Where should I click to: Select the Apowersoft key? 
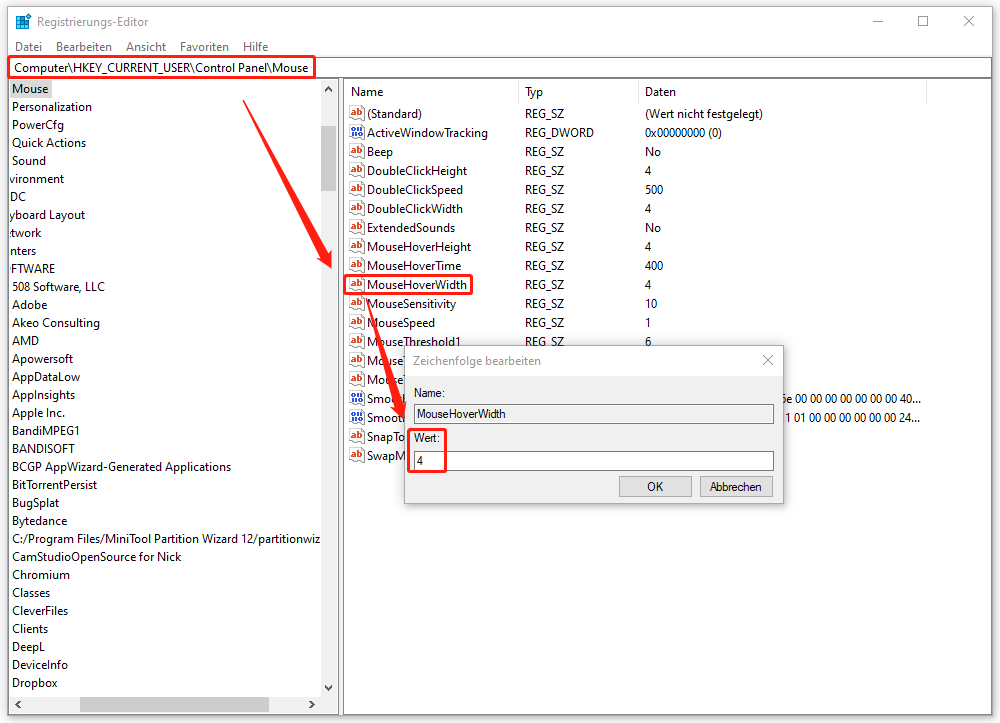42,359
